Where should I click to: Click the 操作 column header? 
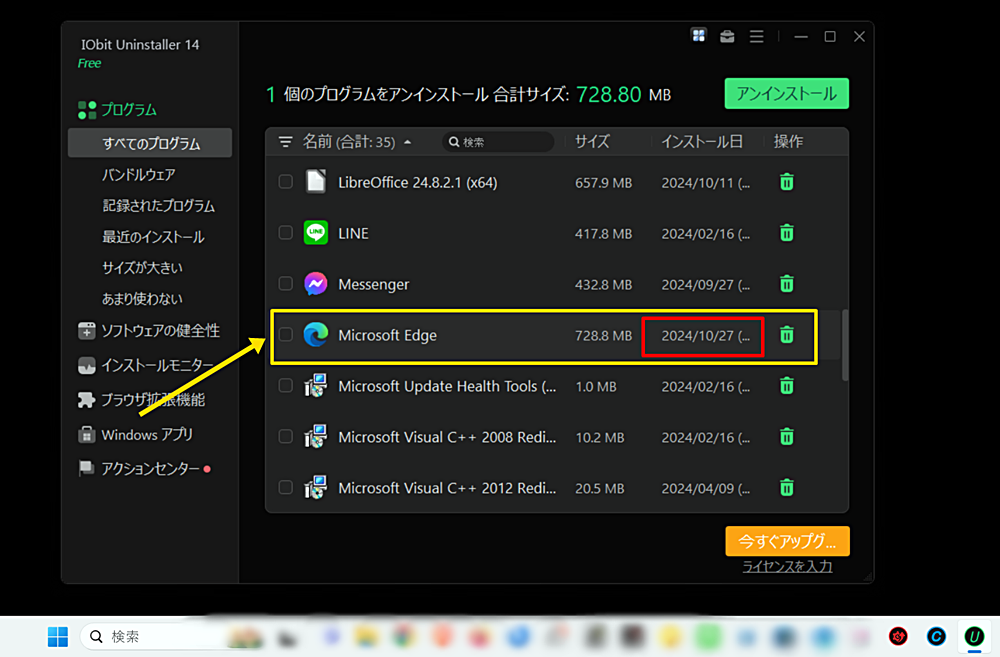(788, 142)
